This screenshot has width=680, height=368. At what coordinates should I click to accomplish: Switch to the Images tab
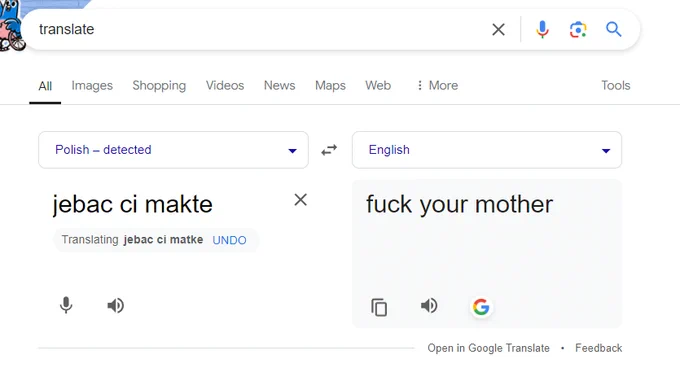coord(92,85)
